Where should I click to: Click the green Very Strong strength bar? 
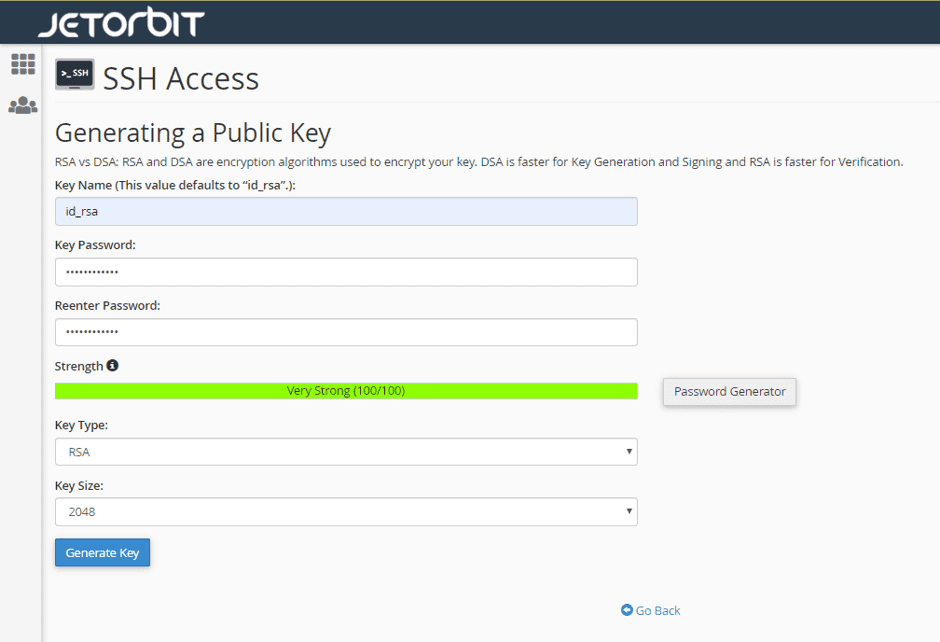346,391
